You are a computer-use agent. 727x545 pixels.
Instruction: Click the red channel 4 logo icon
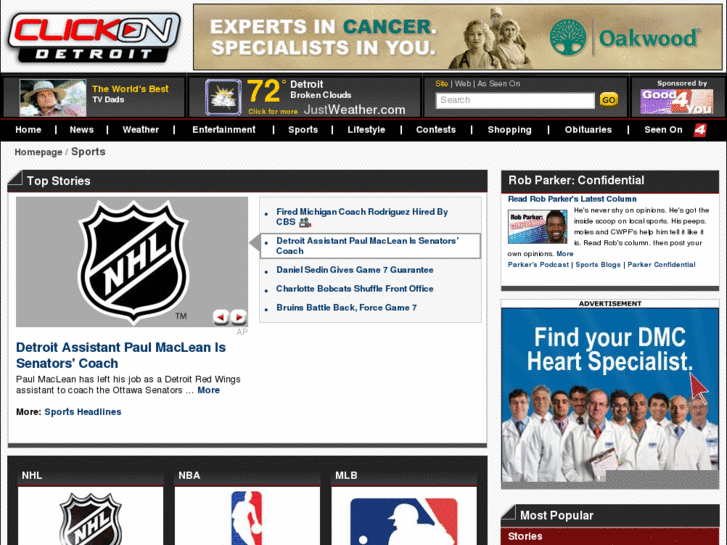pos(700,130)
